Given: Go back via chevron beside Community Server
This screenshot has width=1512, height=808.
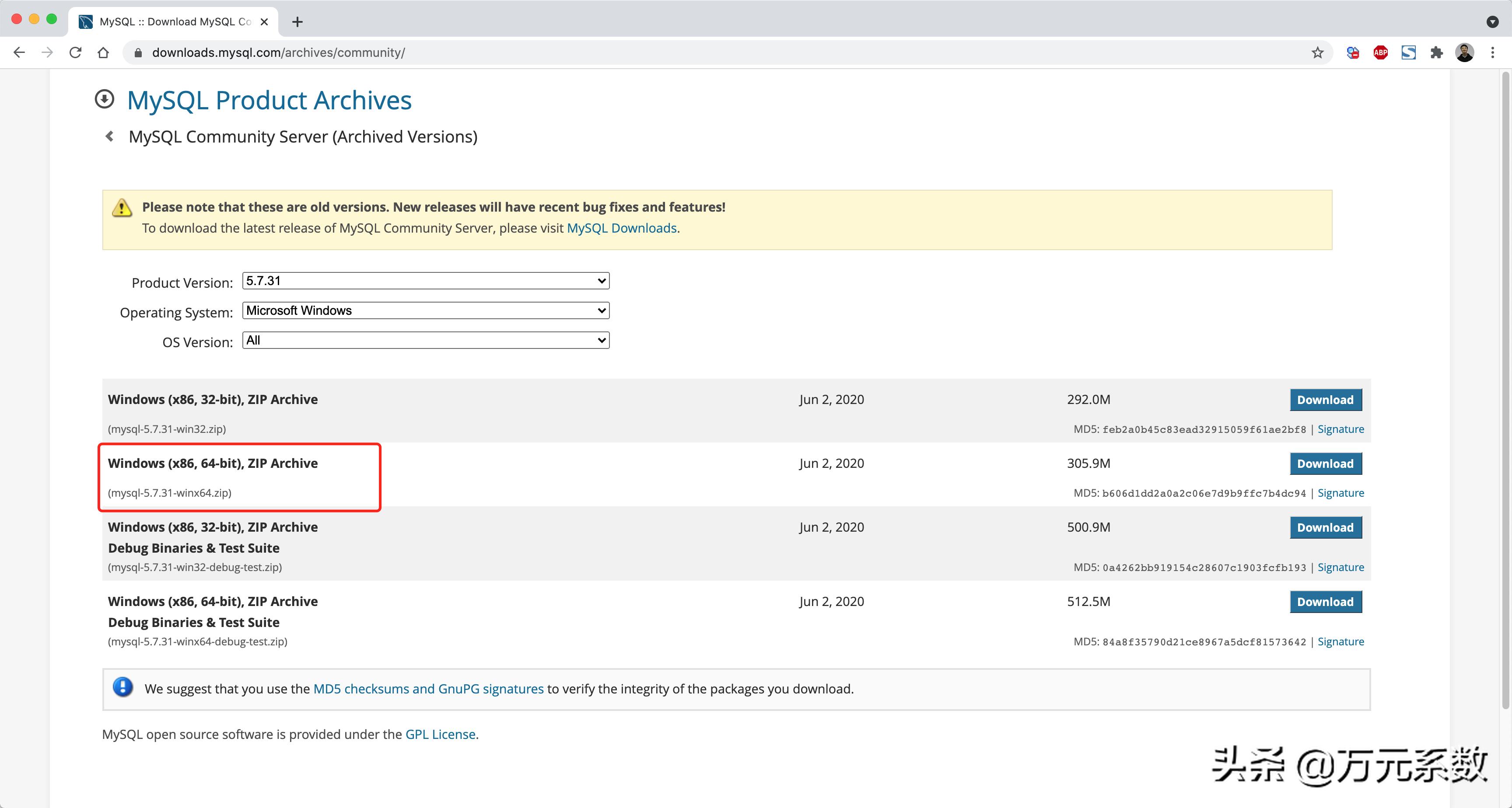Looking at the screenshot, I should point(110,137).
